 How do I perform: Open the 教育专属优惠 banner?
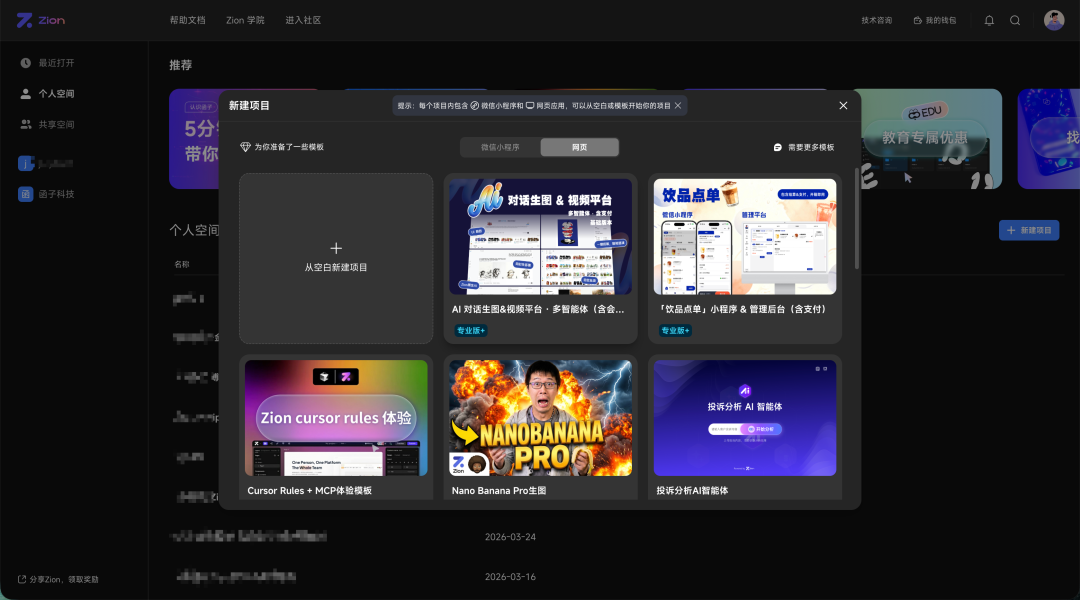click(x=926, y=138)
